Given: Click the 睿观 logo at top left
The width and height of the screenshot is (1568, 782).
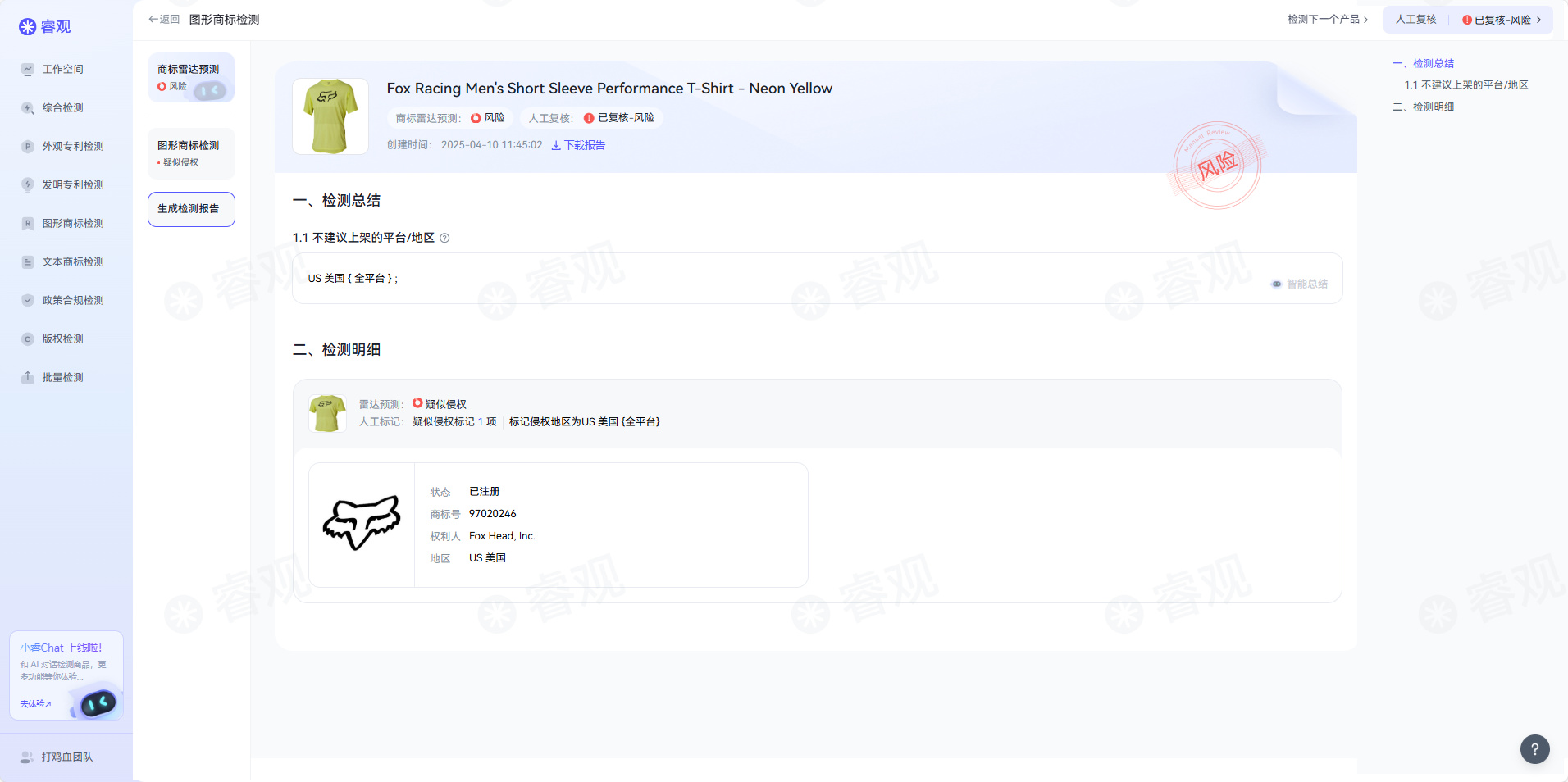Looking at the screenshot, I should (45, 26).
